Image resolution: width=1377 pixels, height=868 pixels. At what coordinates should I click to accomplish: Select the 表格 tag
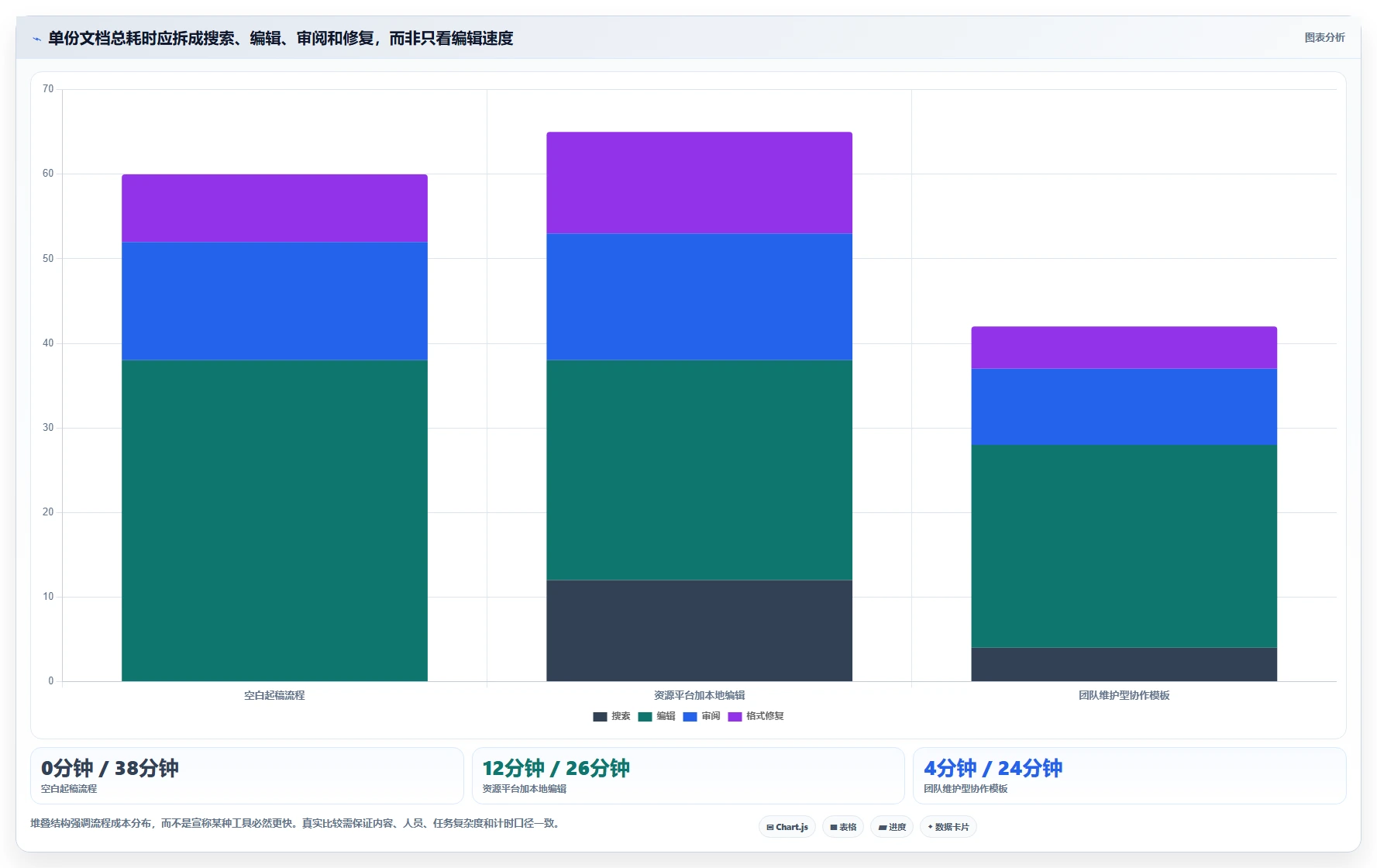[x=843, y=827]
